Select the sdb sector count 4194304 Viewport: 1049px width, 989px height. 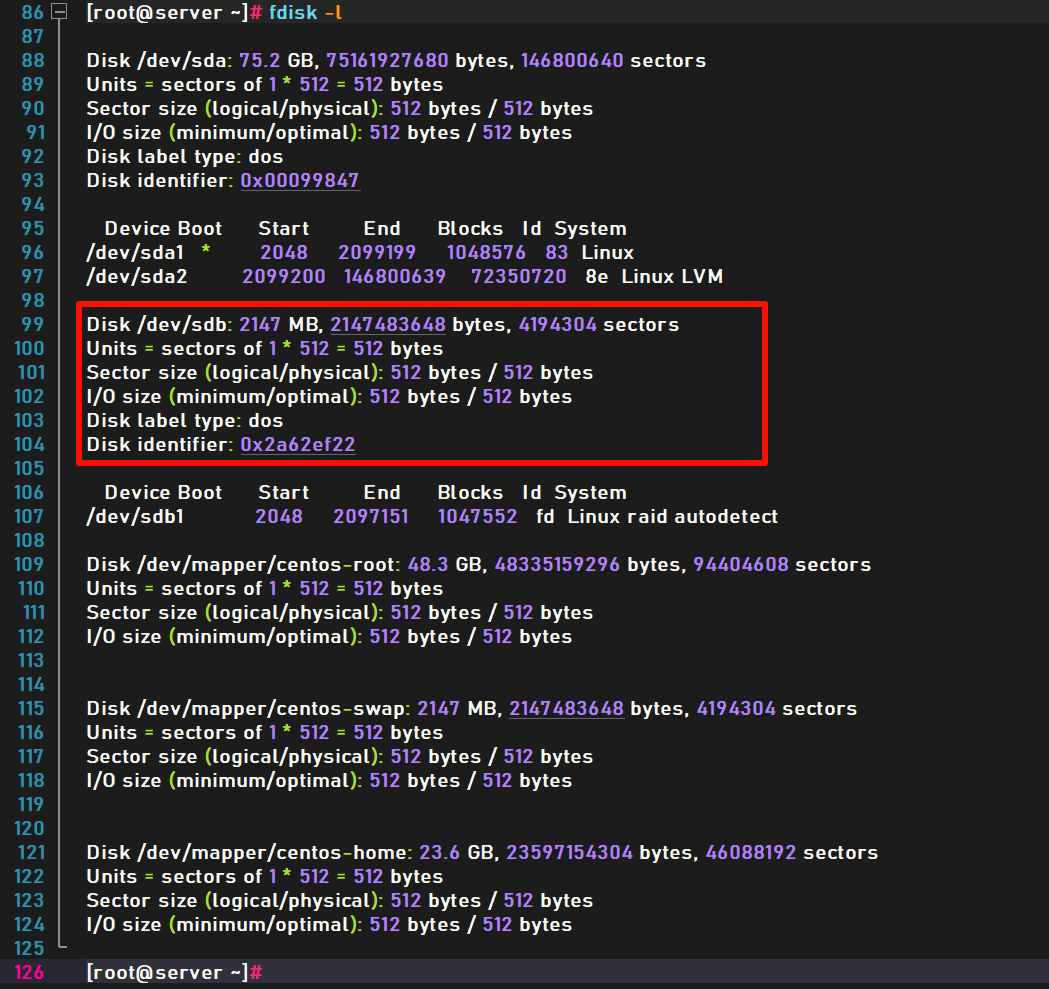[x=557, y=325]
